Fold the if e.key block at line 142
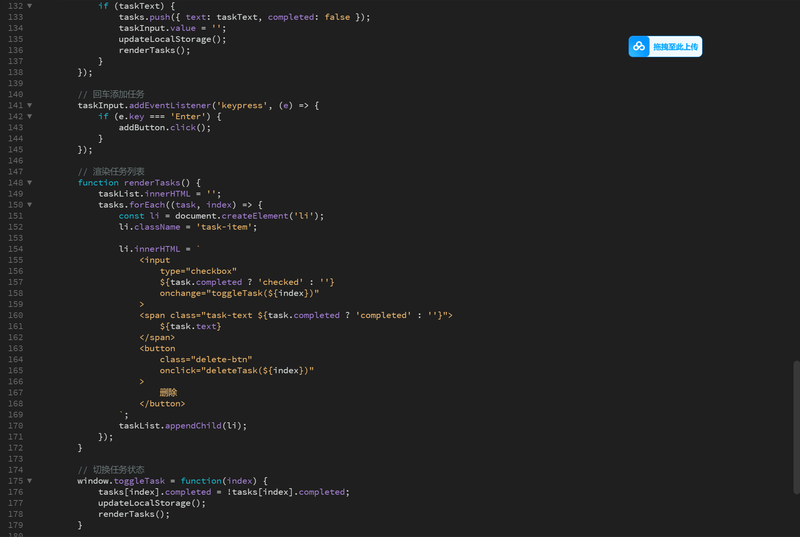The width and height of the screenshot is (800, 537). click(30, 117)
